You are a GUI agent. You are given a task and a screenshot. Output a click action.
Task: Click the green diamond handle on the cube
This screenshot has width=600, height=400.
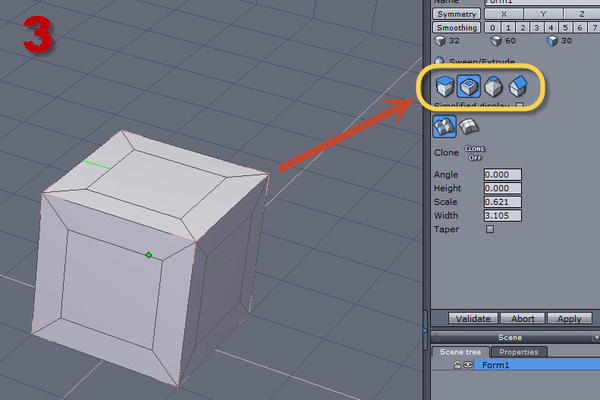point(148,255)
